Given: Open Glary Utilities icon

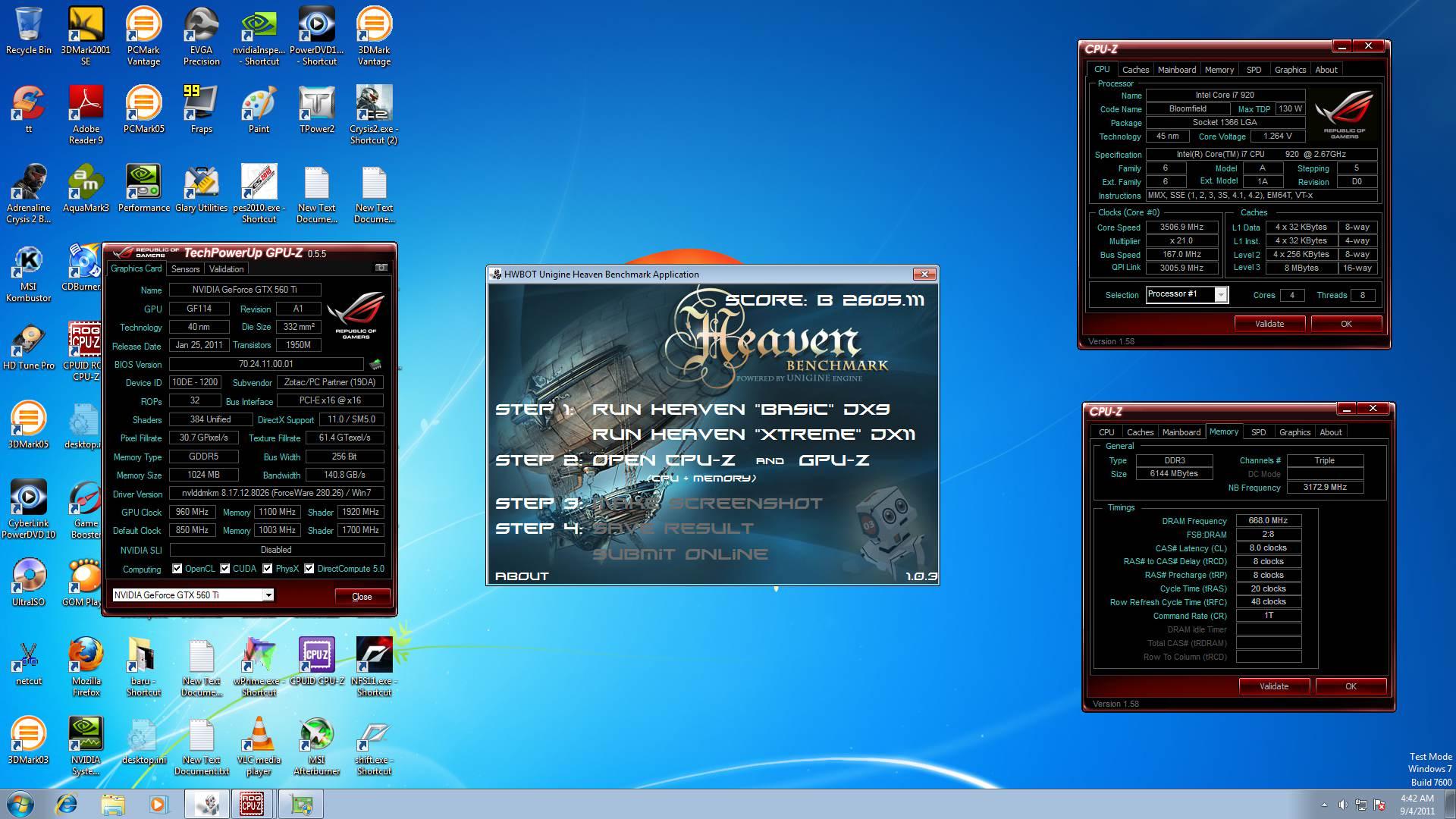Looking at the screenshot, I should point(201,188).
